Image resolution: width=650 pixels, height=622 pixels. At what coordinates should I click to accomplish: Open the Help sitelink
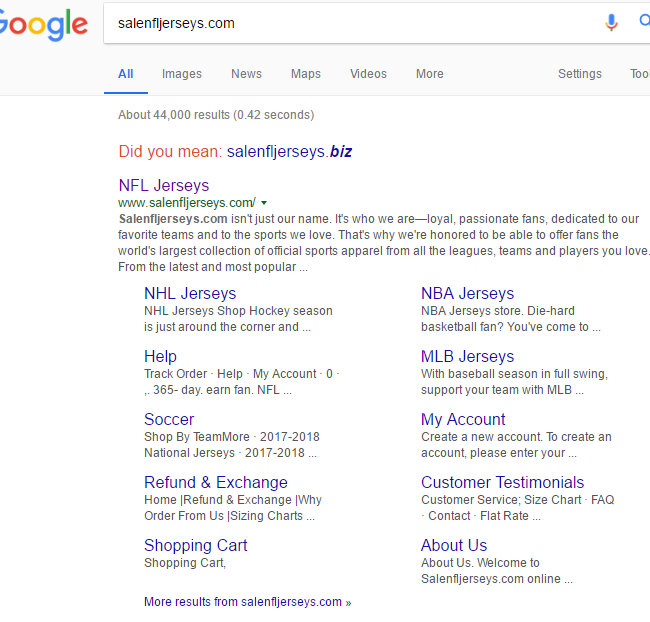point(160,356)
